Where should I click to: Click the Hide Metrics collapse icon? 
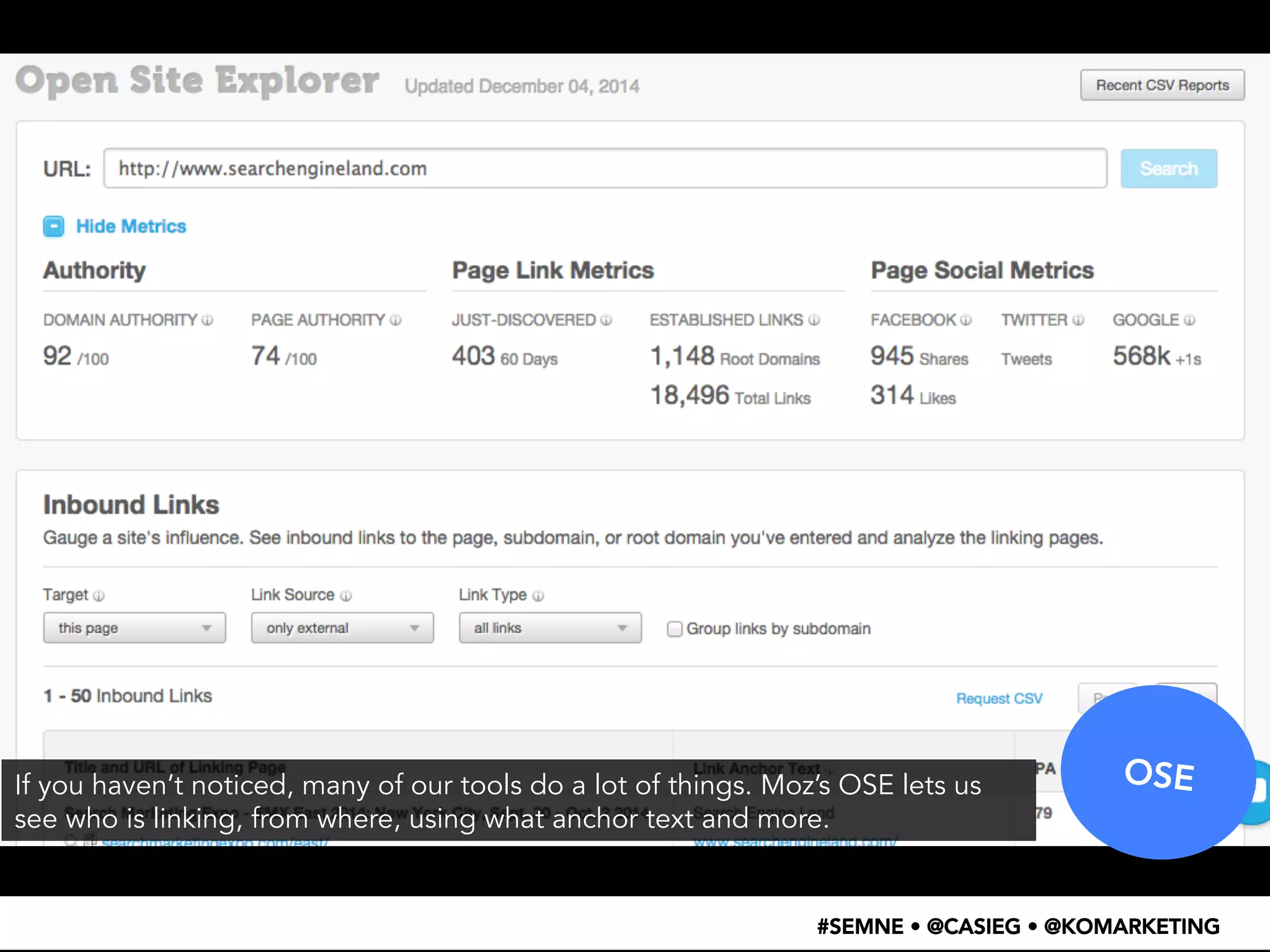pos(53,226)
